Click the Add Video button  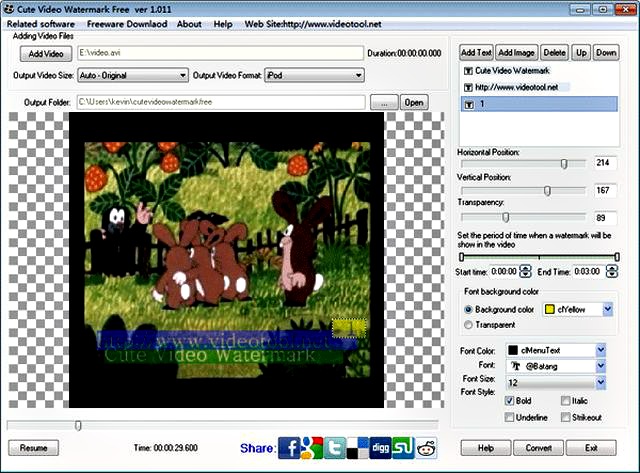46,53
